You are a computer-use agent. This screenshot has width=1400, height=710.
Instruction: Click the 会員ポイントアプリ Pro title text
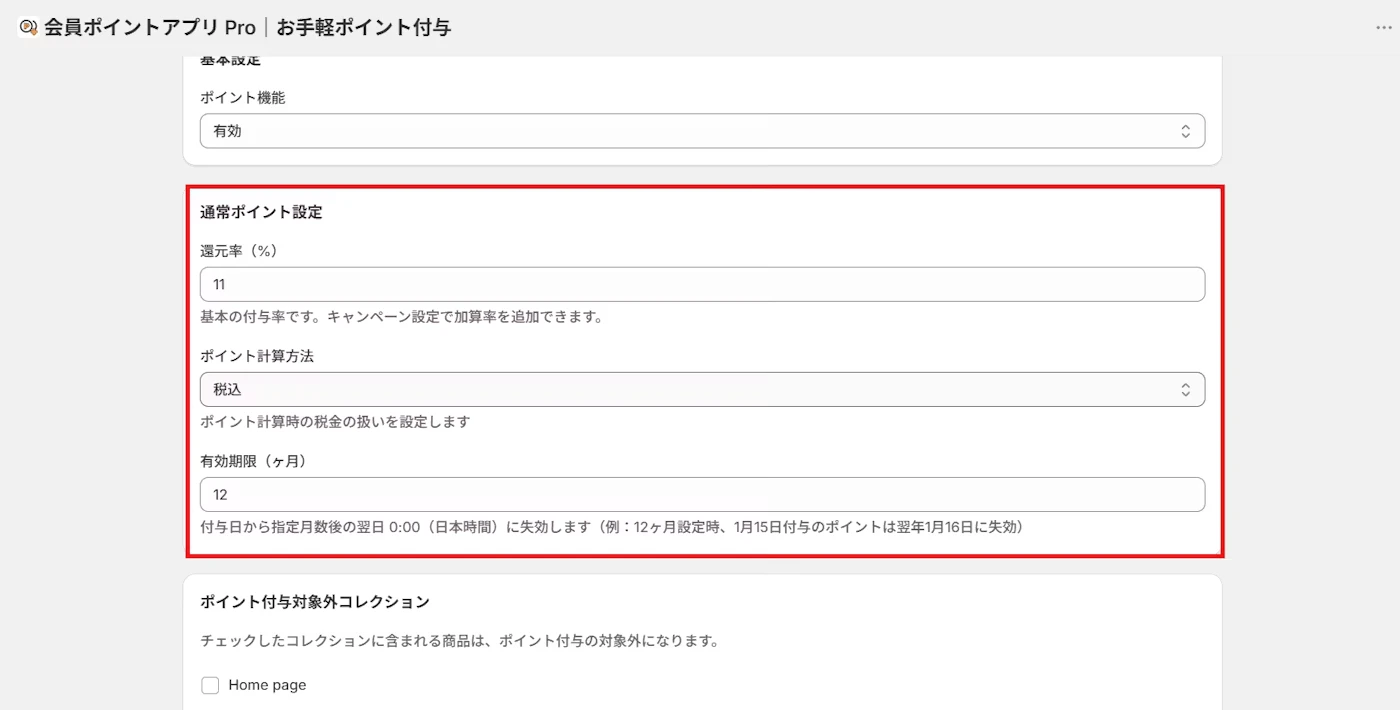coord(150,28)
